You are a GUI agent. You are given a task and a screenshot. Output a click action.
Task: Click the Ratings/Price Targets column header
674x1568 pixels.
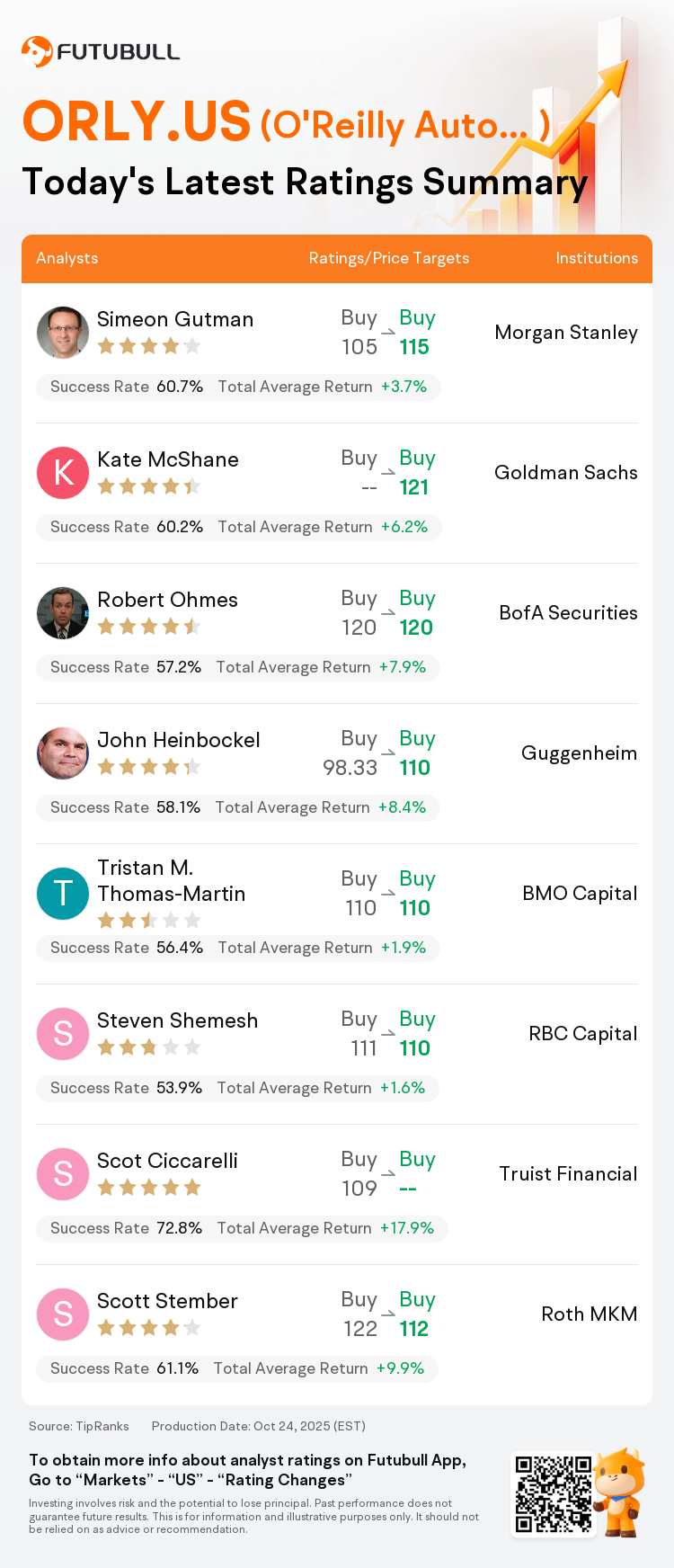(x=389, y=258)
